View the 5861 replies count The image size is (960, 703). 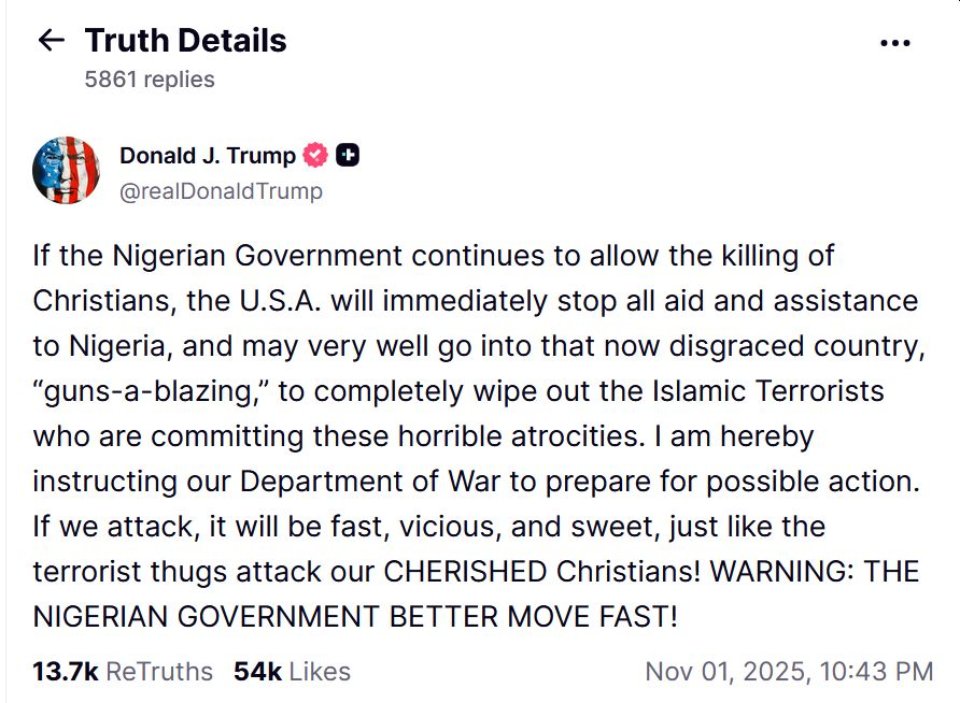tap(149, 79)
